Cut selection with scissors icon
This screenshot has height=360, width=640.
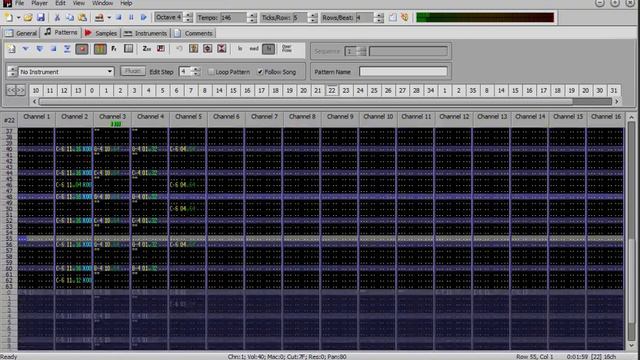click(x=57, y=18)
